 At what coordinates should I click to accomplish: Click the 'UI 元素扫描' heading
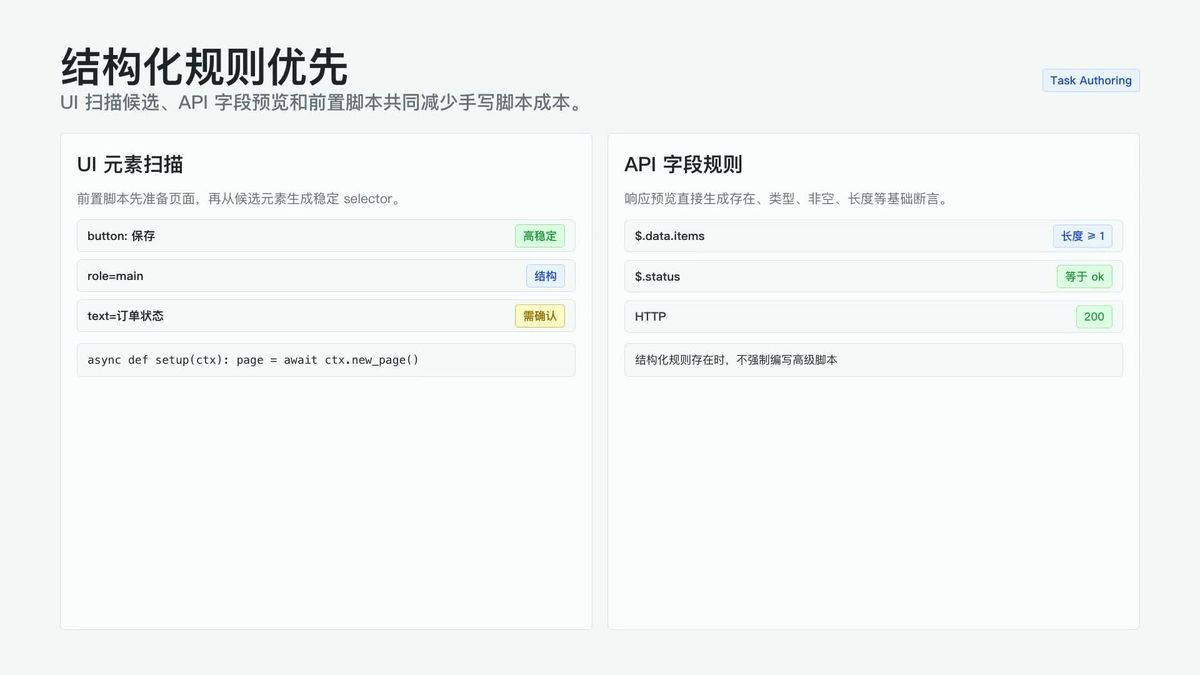[x=130, y=165]
